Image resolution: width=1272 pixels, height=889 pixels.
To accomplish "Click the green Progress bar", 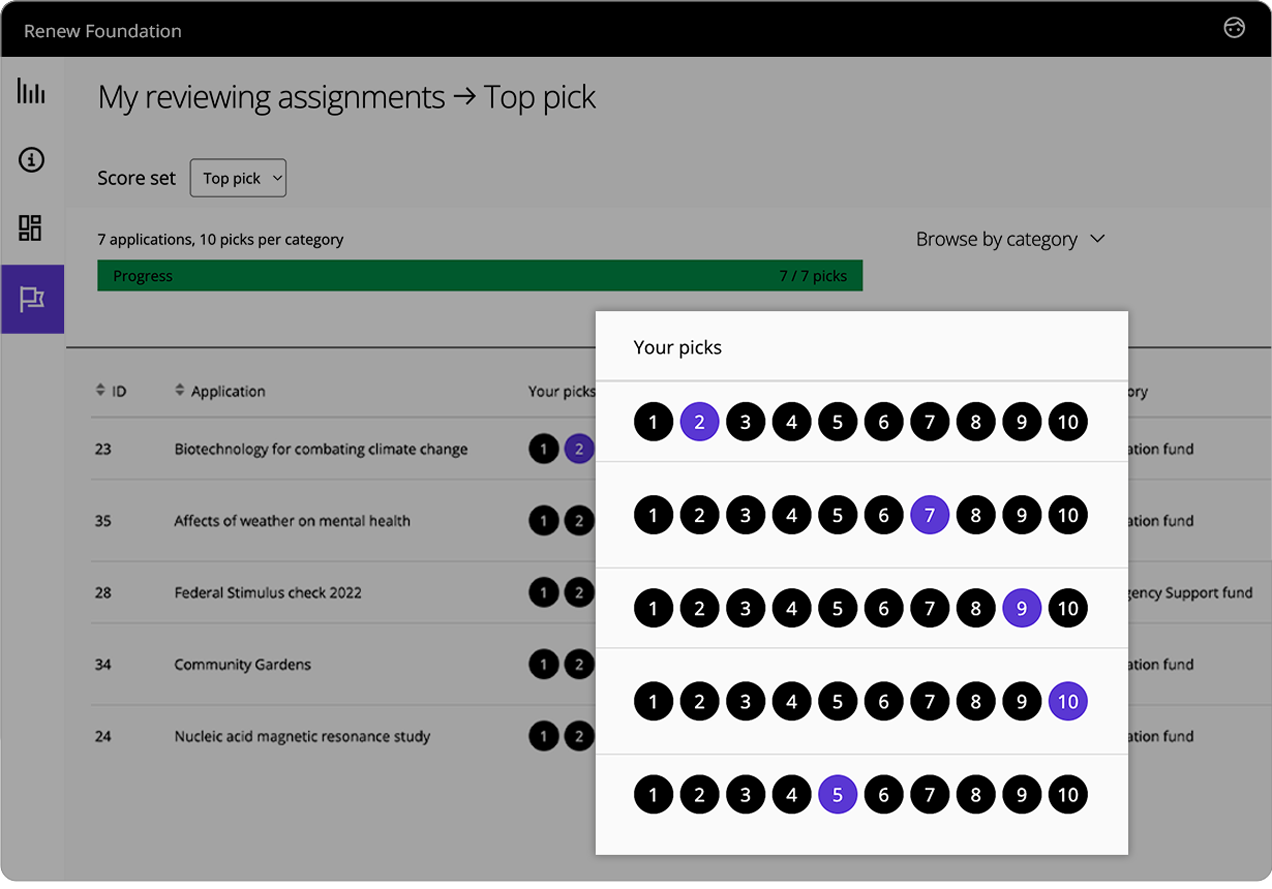I will (479, 276).
